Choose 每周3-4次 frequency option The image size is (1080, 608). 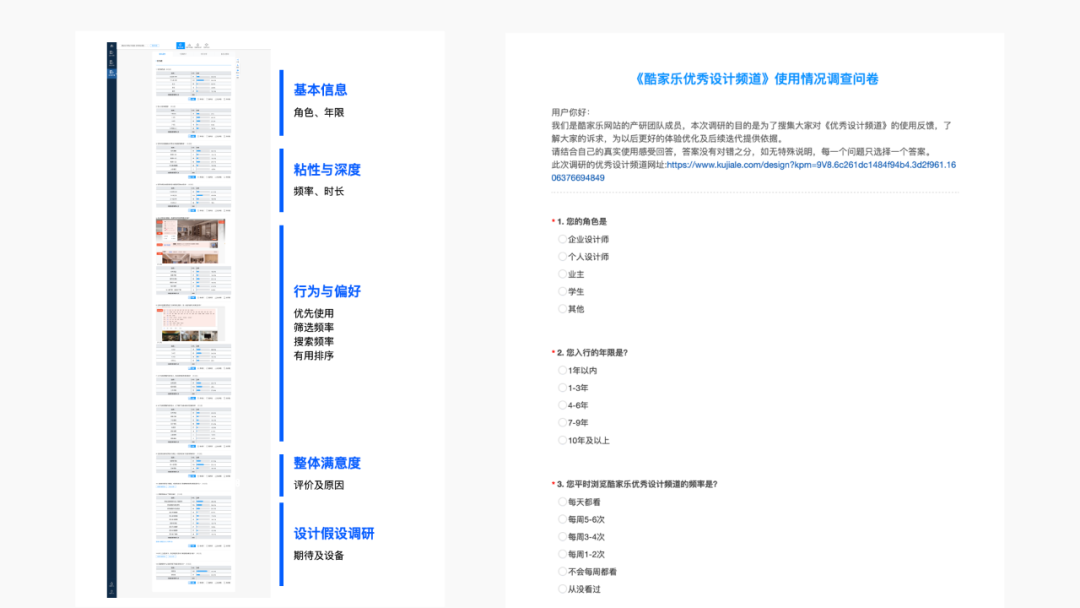coord(563,537)
